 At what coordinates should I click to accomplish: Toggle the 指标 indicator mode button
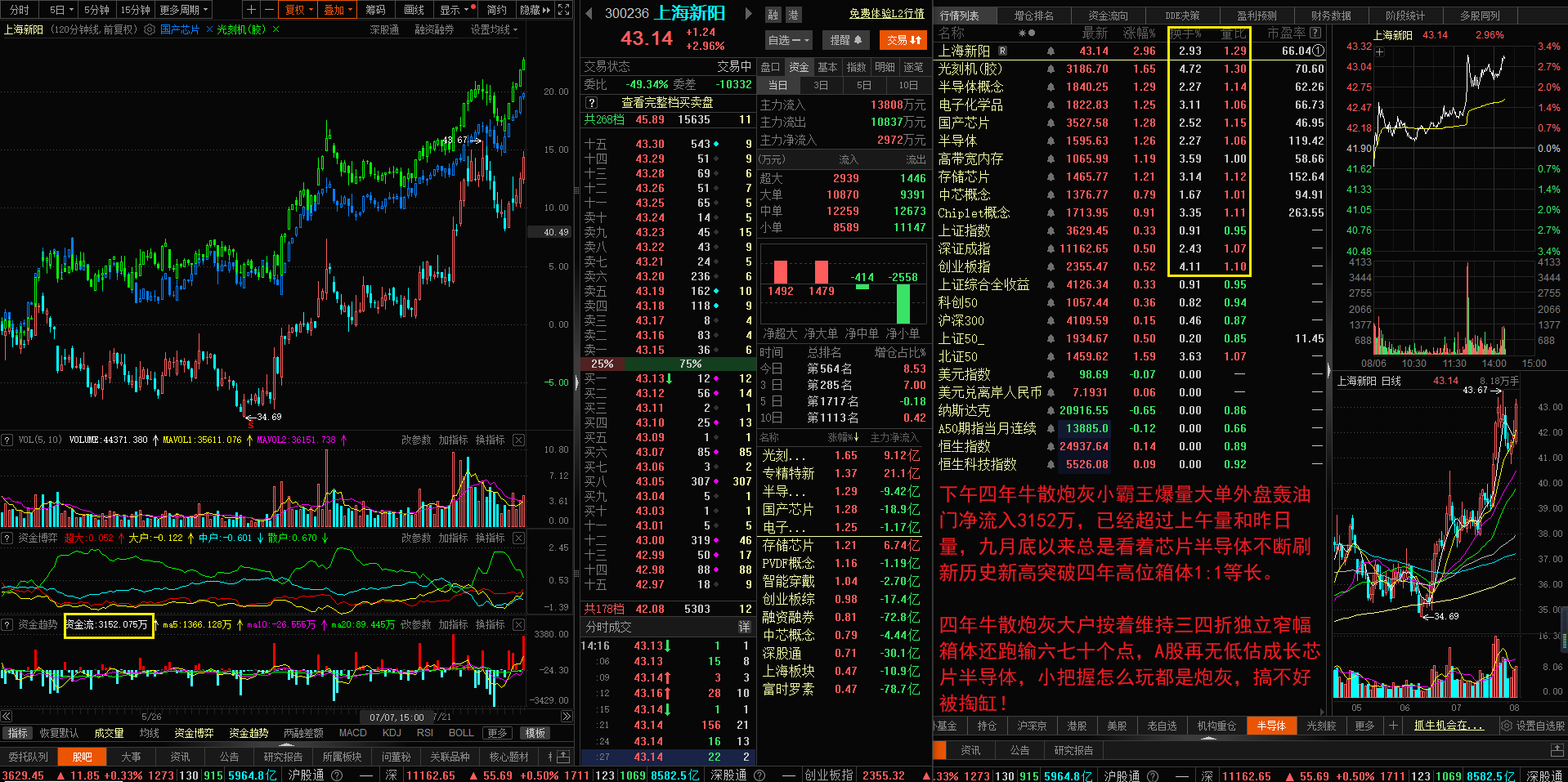(x=17, y=733)
